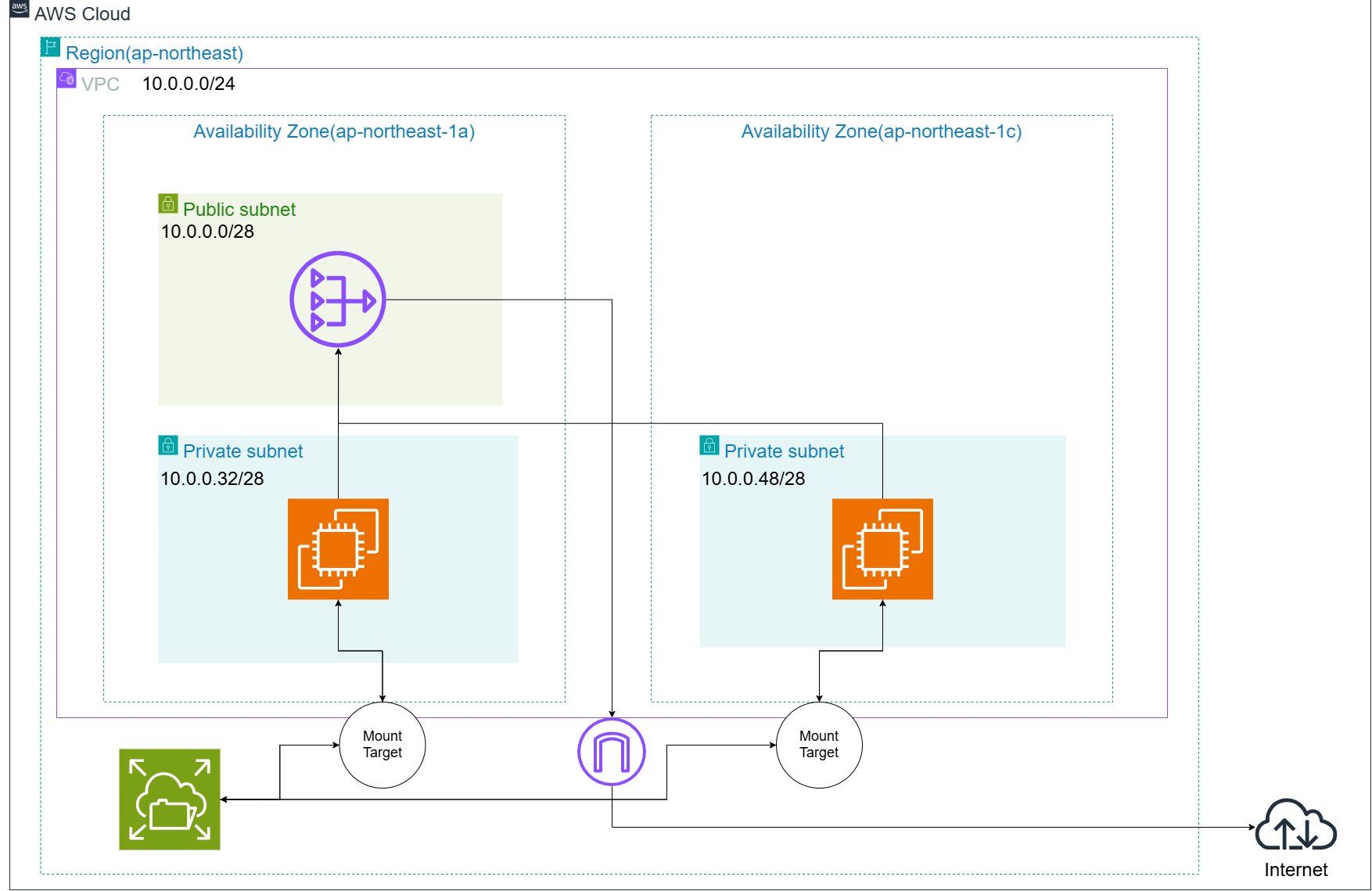Select EC2 instance icon in 10.0.0.48/28 subnet
Viewport: 1372px width, 891px height.
(x=882, y=549)
